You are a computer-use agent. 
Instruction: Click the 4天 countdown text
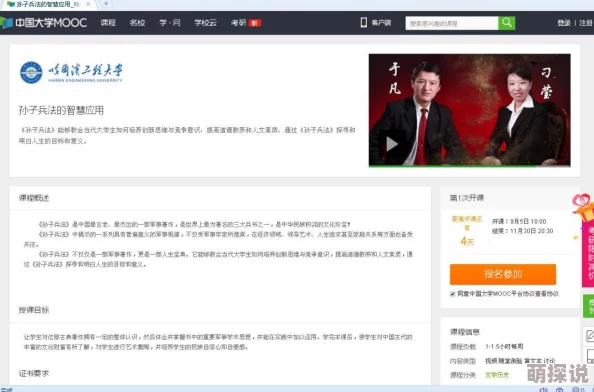pos(467,241)
